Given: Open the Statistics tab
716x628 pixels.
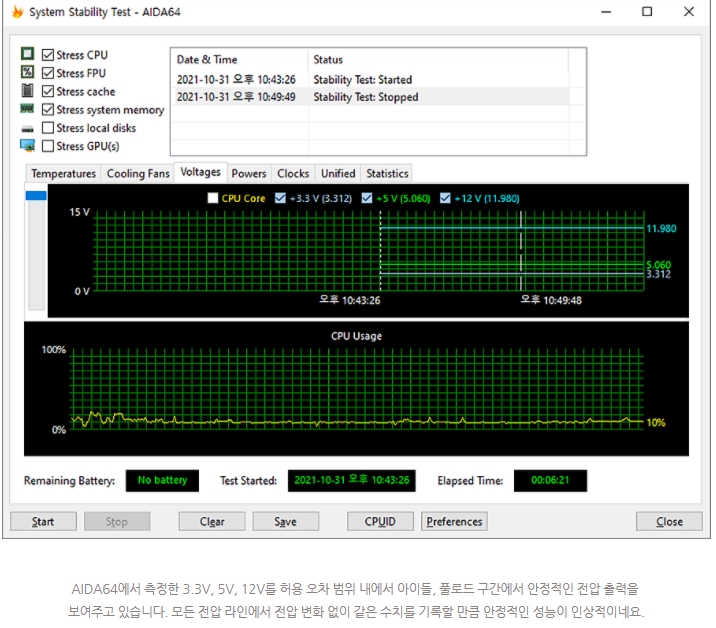Looking at the screenshot, I should click(387, 174).
